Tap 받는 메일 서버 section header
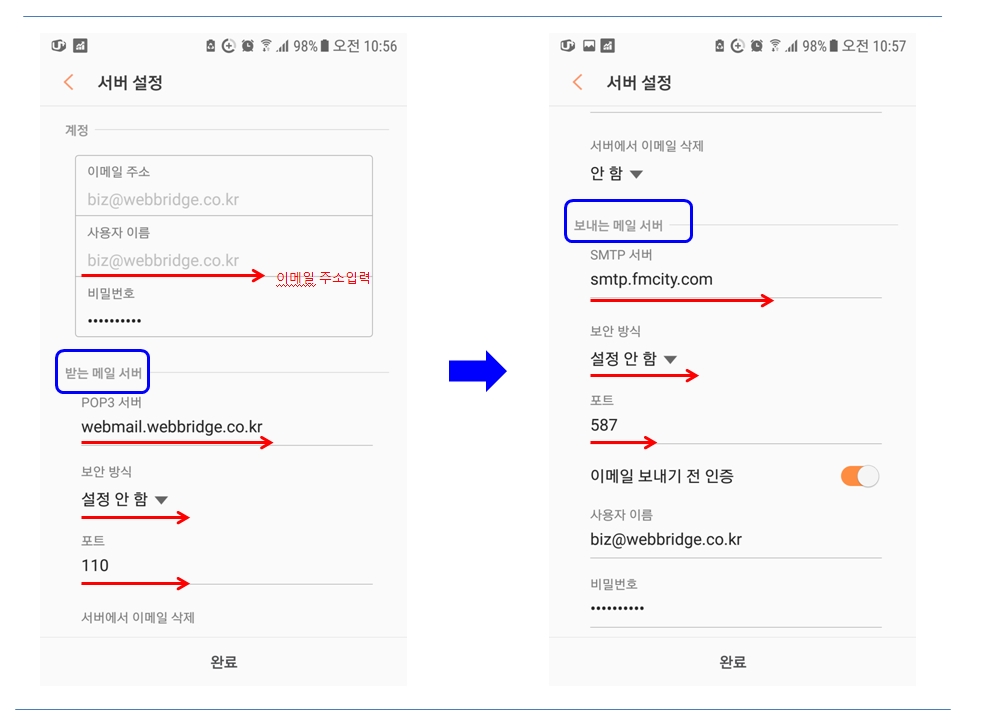992x722 pixels. pyautogui.click(x=103, y=373)
